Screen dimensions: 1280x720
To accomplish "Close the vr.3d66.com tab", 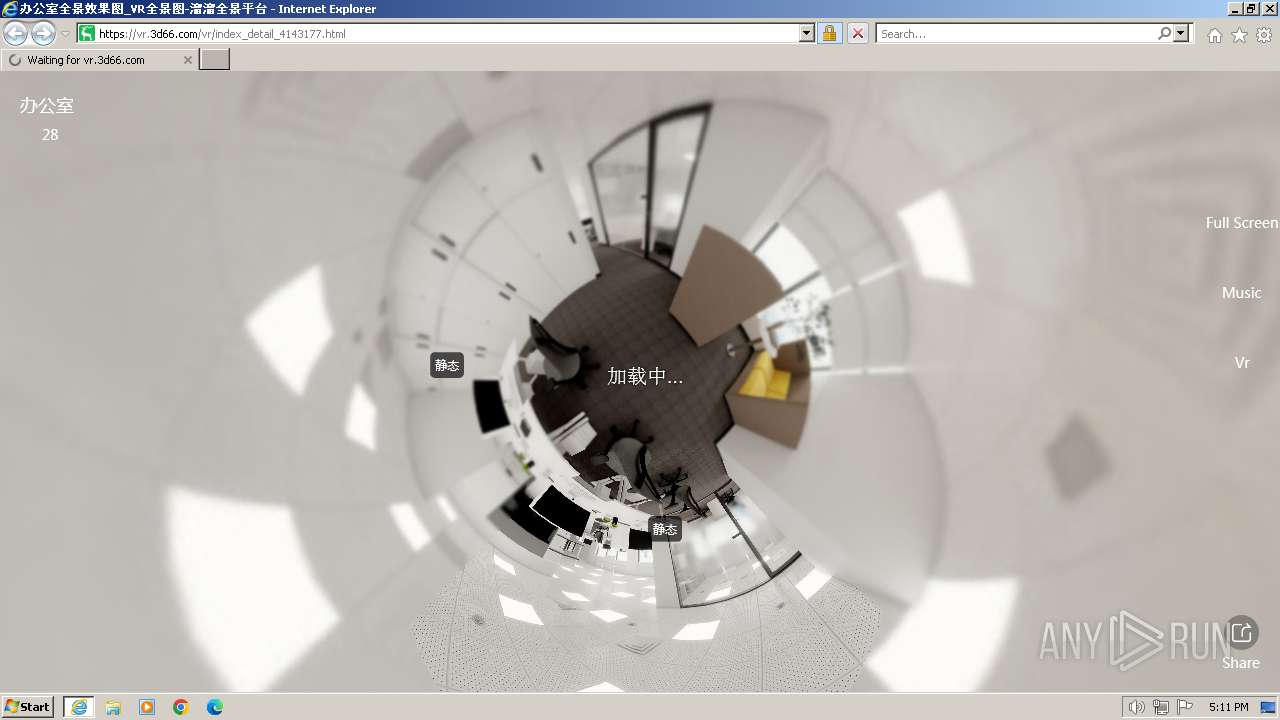I will coord(187,60).
